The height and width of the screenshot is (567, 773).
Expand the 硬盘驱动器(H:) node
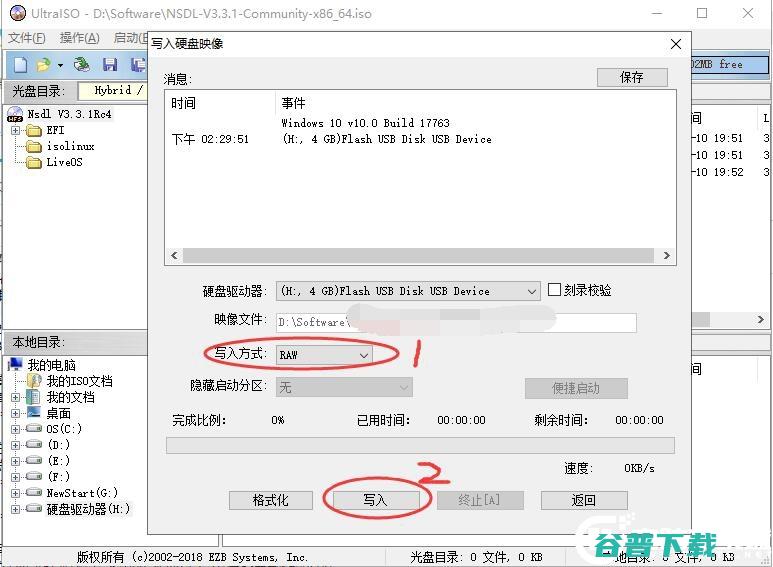coord(15,509)
